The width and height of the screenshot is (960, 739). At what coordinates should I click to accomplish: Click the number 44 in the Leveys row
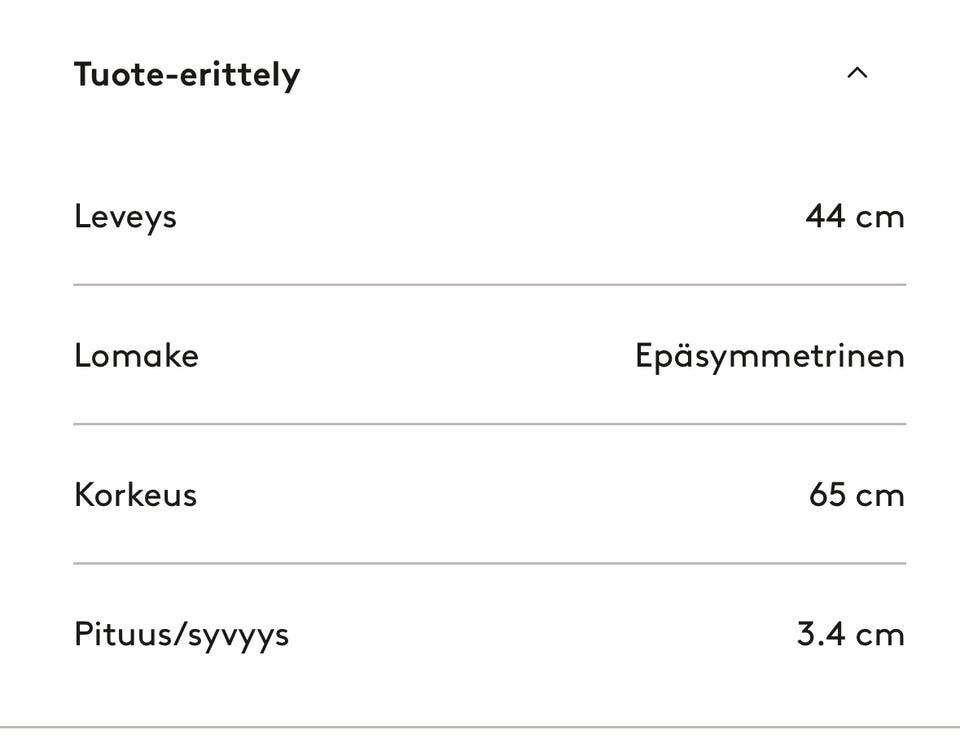point(825,216)
